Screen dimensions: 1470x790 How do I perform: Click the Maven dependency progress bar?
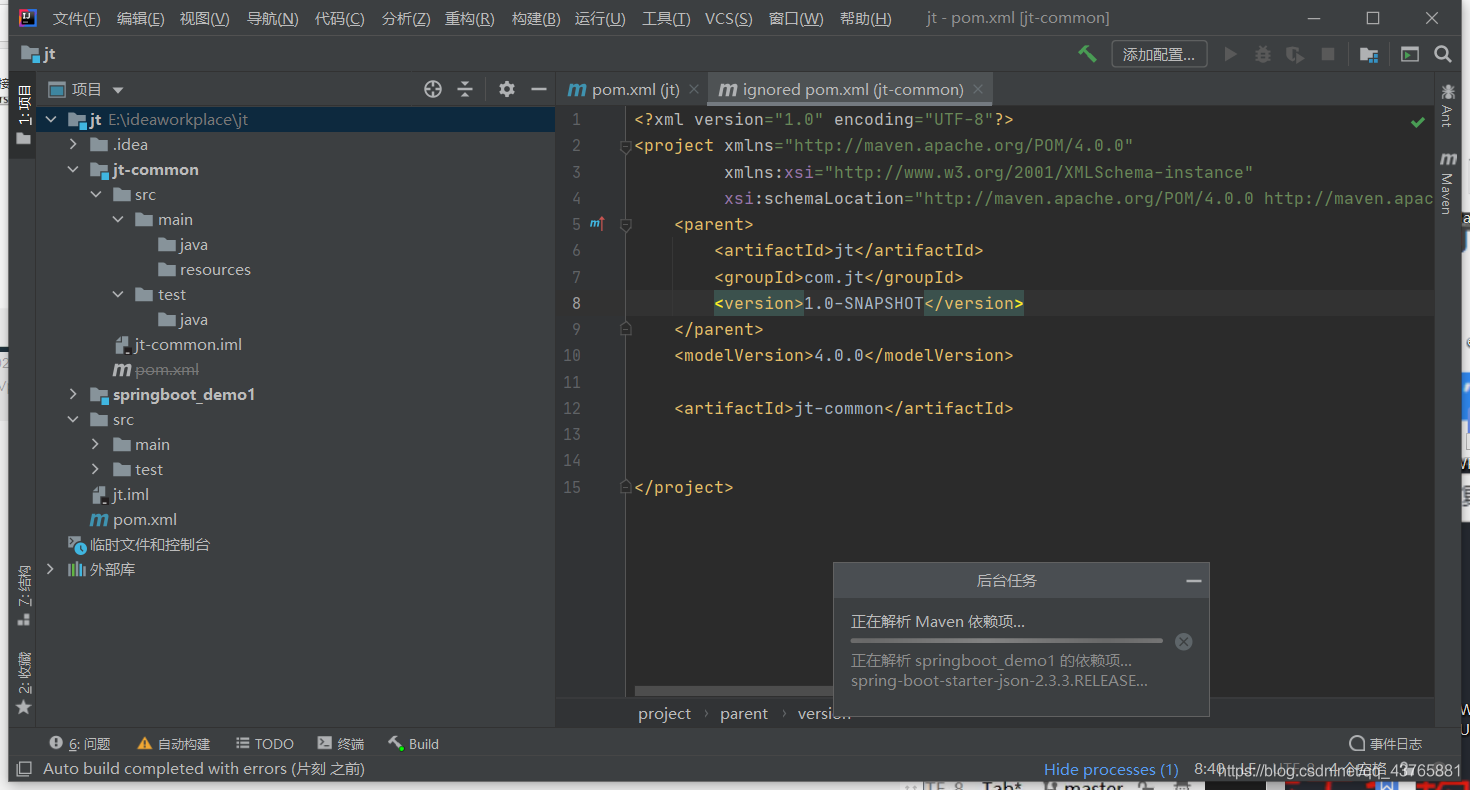(1006, 641)
